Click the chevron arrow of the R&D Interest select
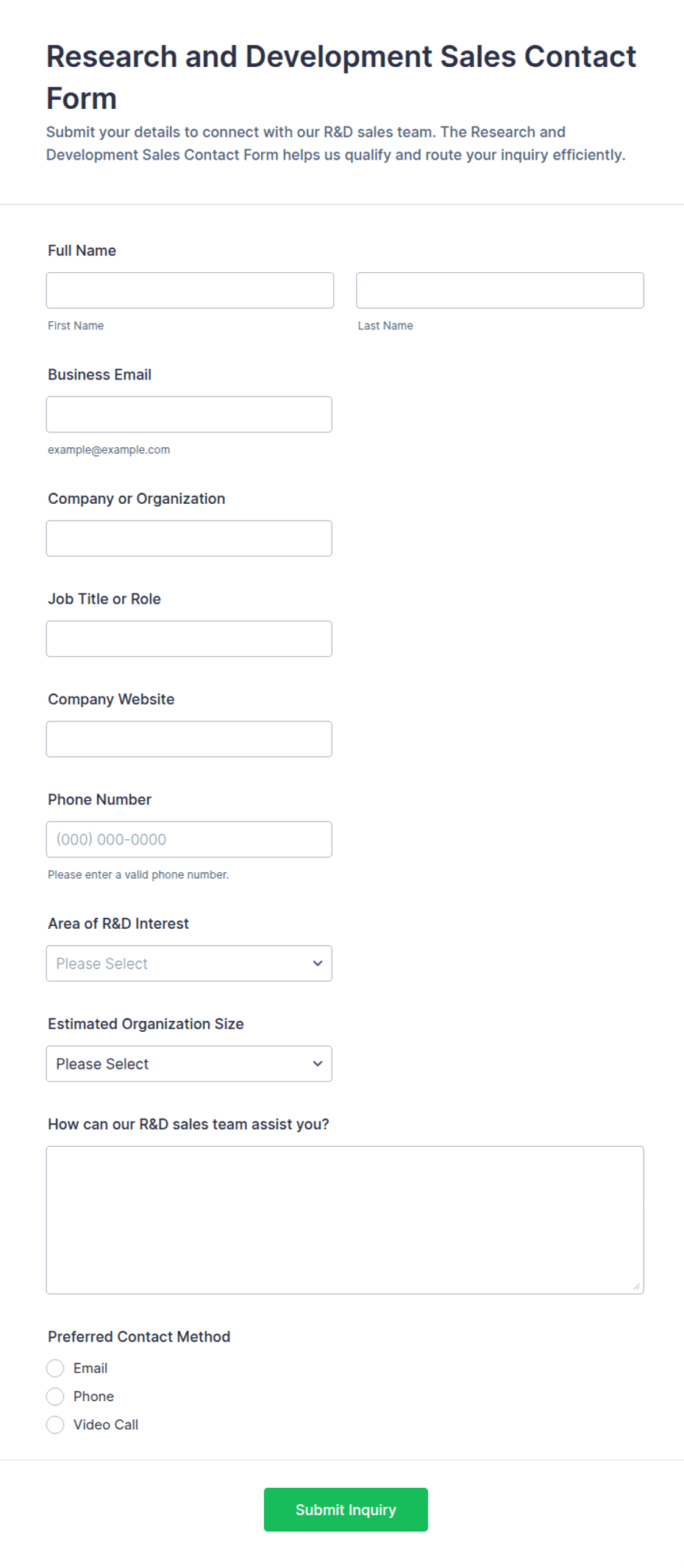684x1568 pixels. click(x=318, y=963)
